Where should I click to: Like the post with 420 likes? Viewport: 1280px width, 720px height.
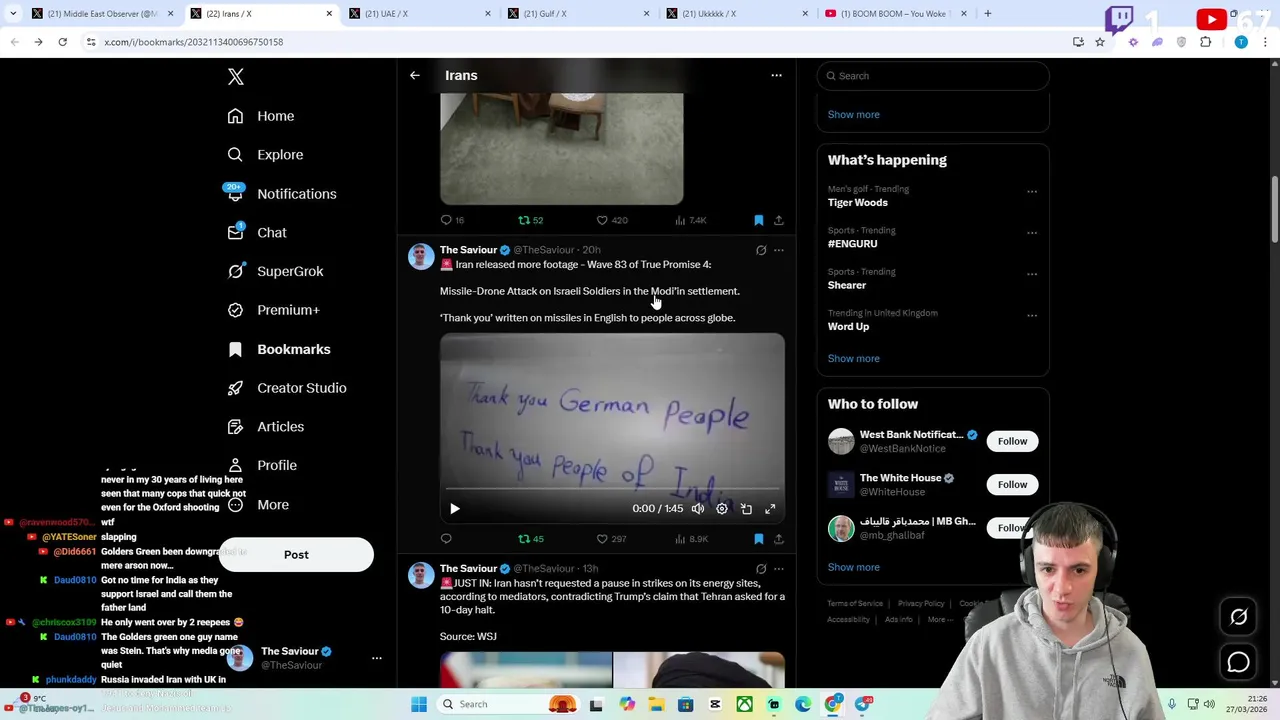(612, 220)
